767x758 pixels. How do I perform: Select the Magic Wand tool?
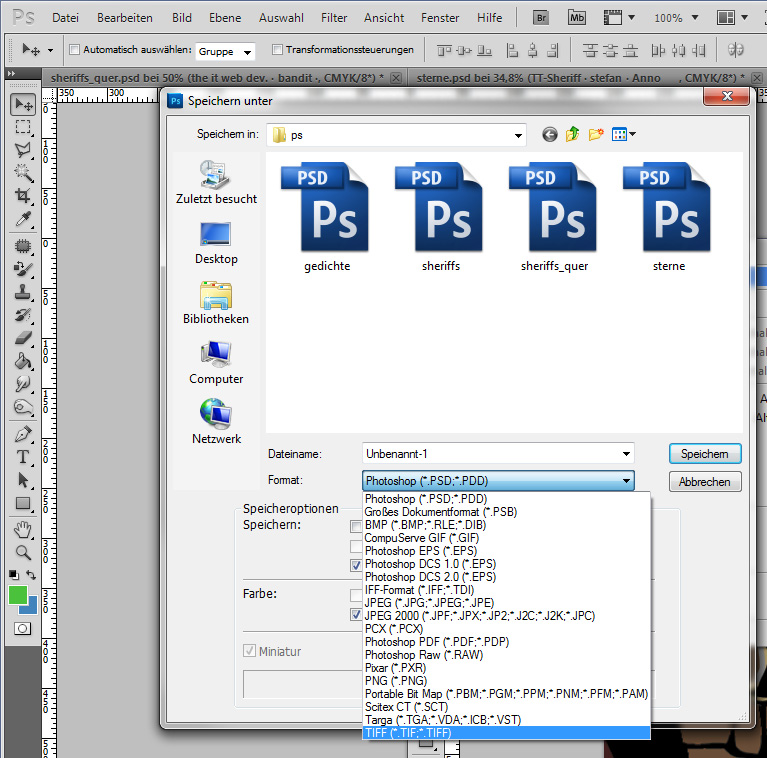[x=23, y=173]
